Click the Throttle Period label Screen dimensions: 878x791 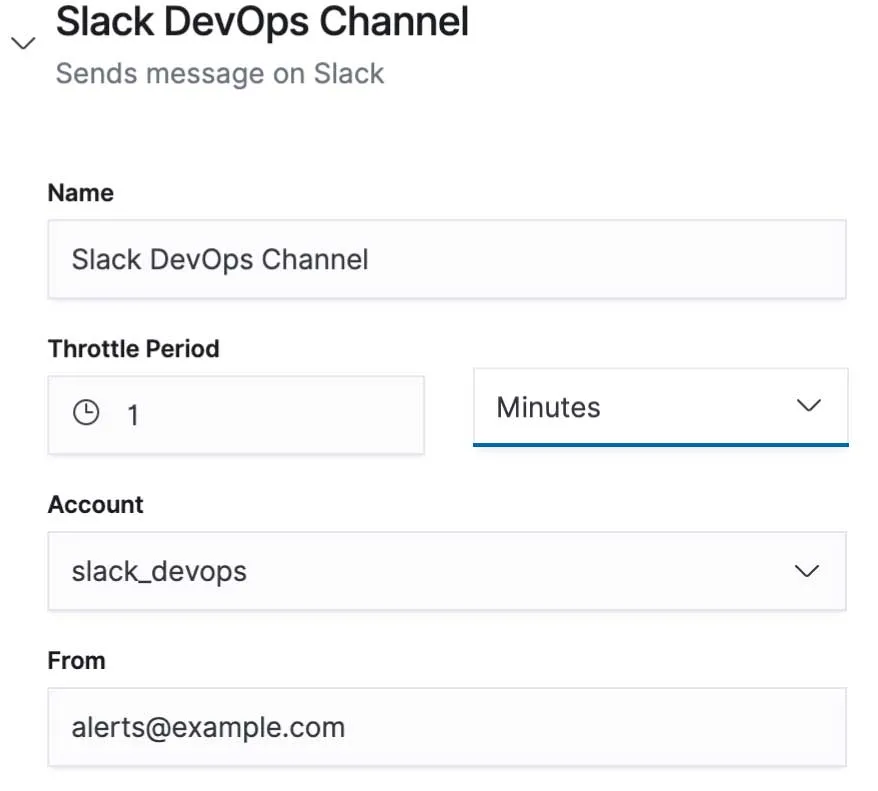(134, 349)
